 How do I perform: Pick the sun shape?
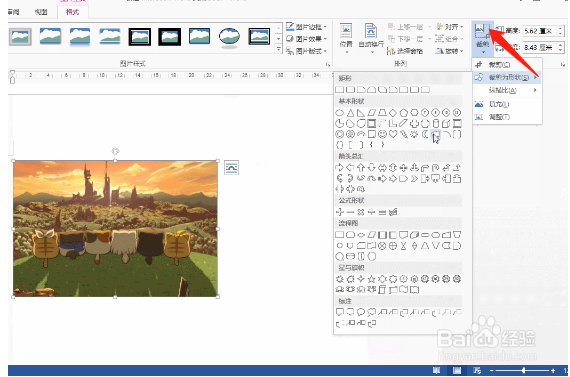coord(414,134)
